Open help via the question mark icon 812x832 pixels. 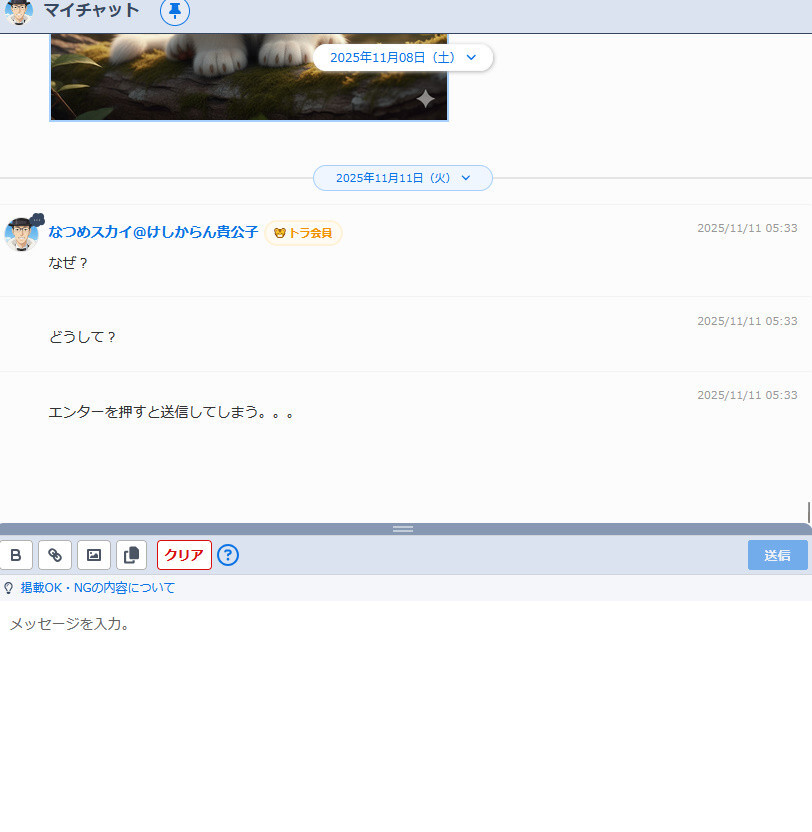[227, 555]
